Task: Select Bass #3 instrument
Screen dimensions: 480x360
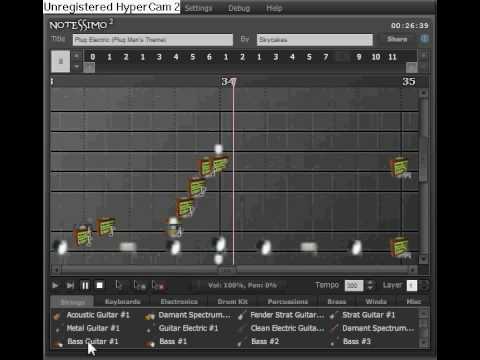Action: click(357, 341)
